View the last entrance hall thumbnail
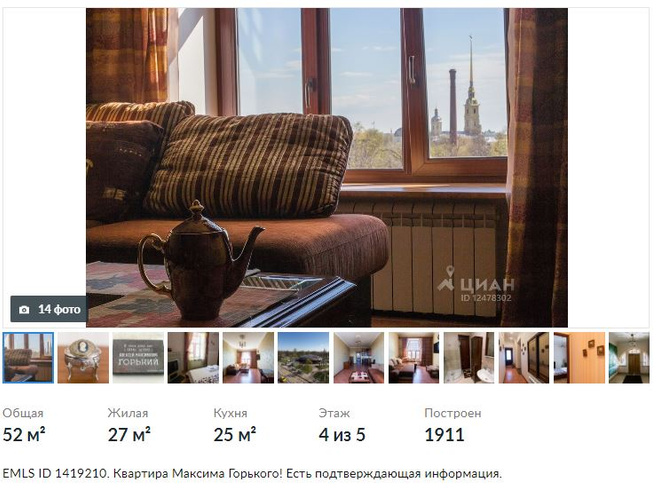This screenshot has width=660, height=498. pyautogui.click(x=629, y=358)
